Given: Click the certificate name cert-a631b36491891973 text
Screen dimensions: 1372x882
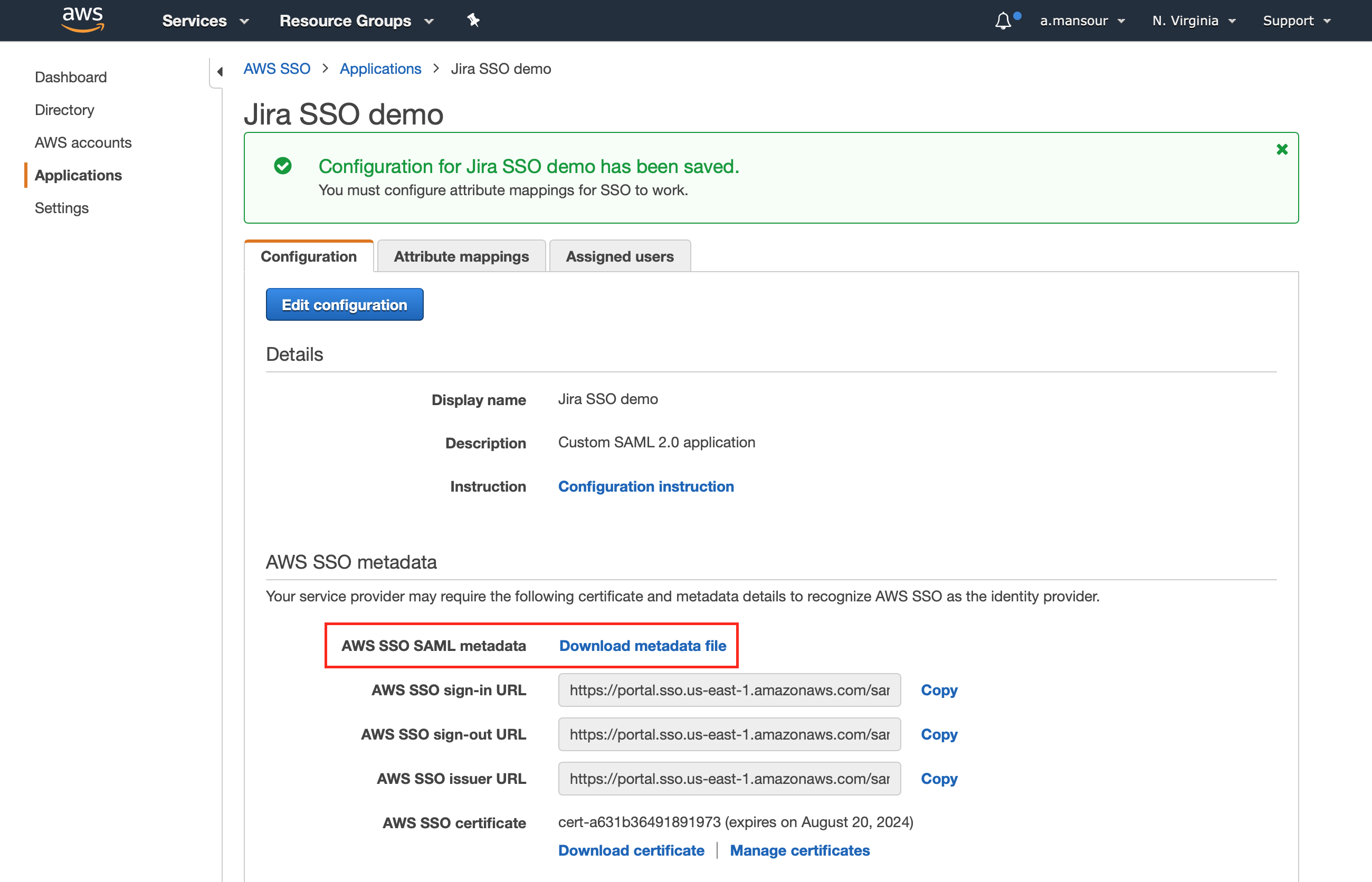Looking at the screenshot, I should coord(640,822).
